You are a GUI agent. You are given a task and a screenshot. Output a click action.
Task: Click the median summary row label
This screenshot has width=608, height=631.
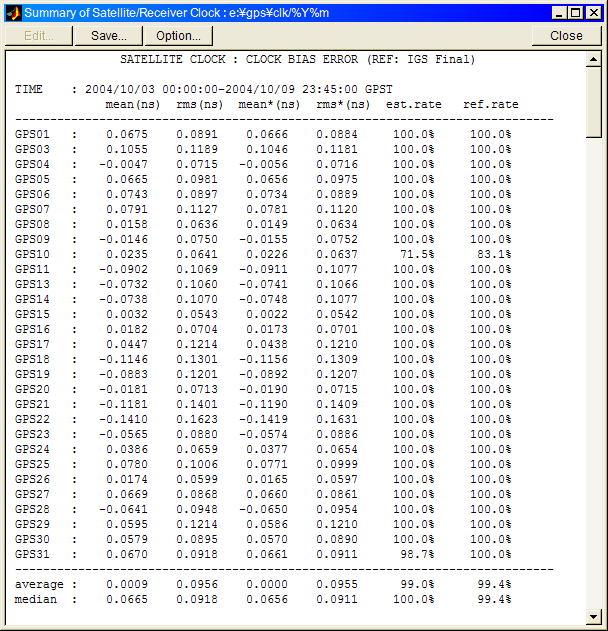click(36, 599)
